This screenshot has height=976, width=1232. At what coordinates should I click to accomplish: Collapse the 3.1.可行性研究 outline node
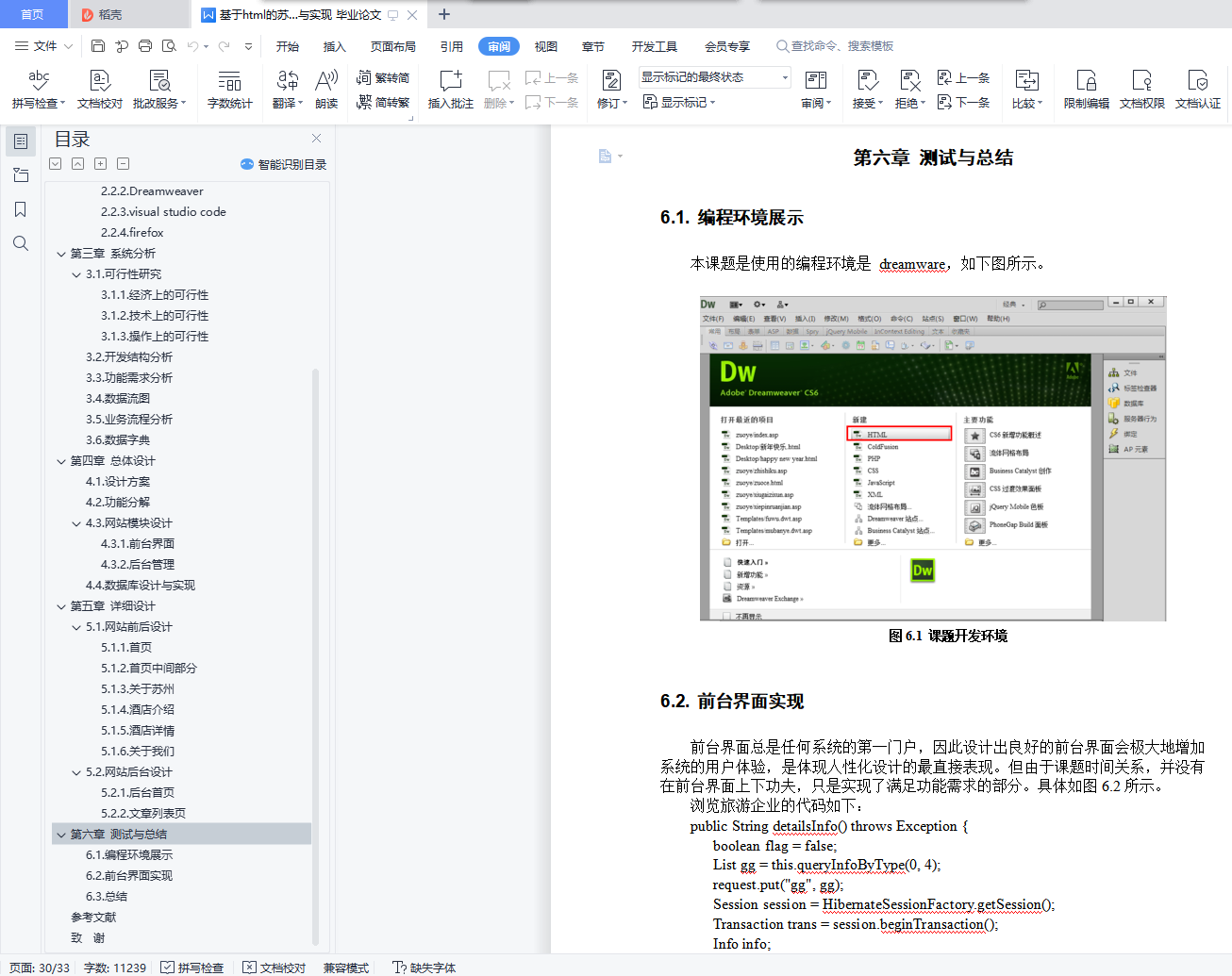click(x=76, y=274)
